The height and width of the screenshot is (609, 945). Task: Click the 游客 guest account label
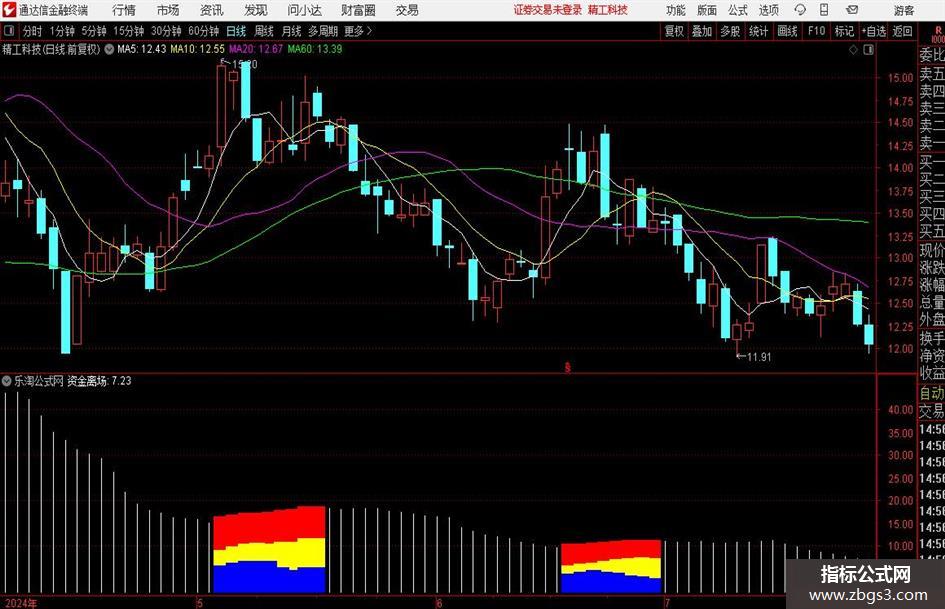[x=903, y=10]
